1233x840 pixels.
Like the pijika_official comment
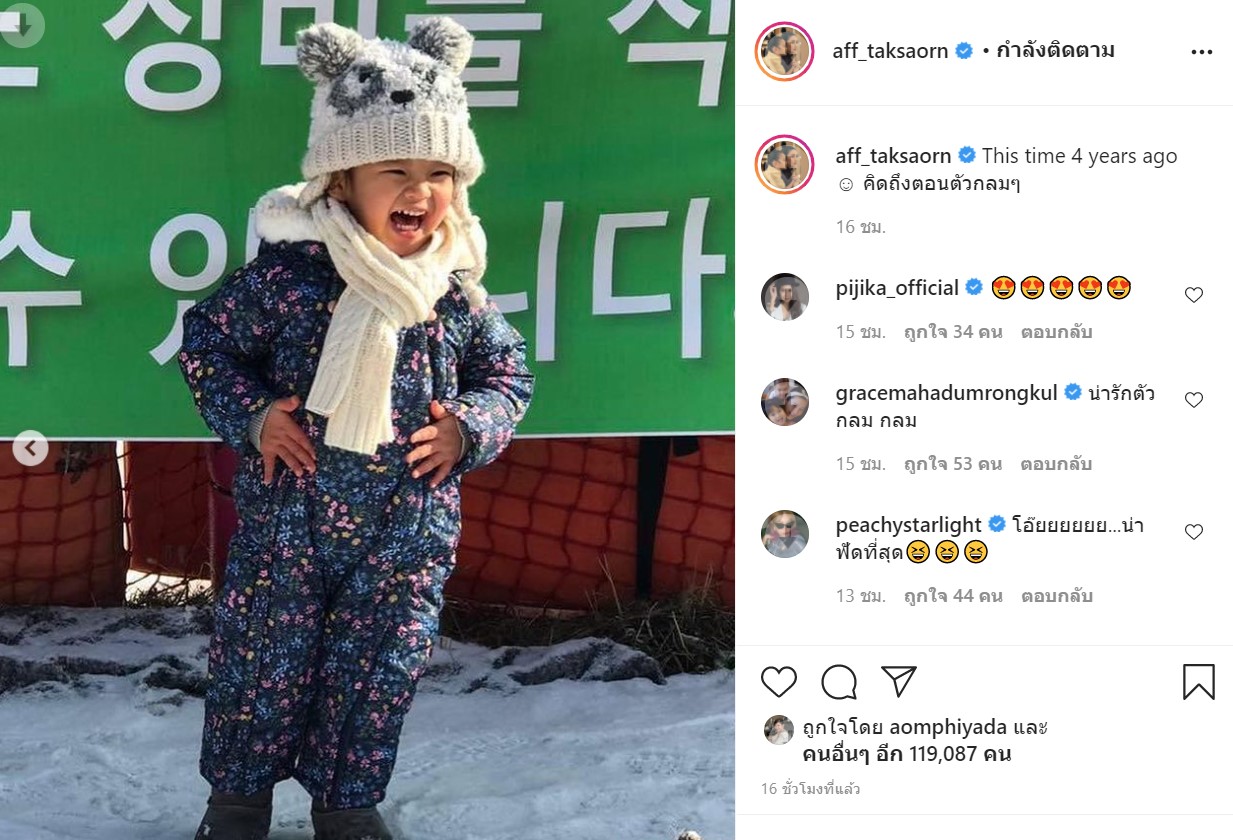point(1193,295)
